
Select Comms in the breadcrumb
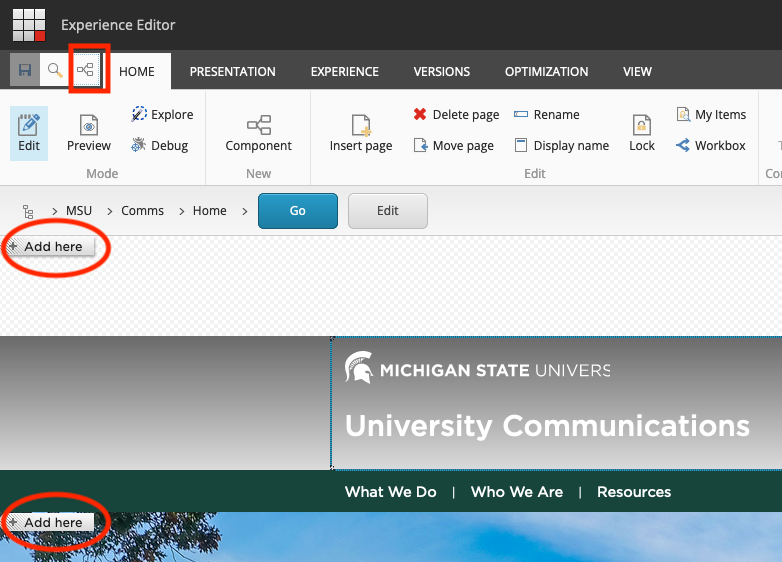pos(142,210)
